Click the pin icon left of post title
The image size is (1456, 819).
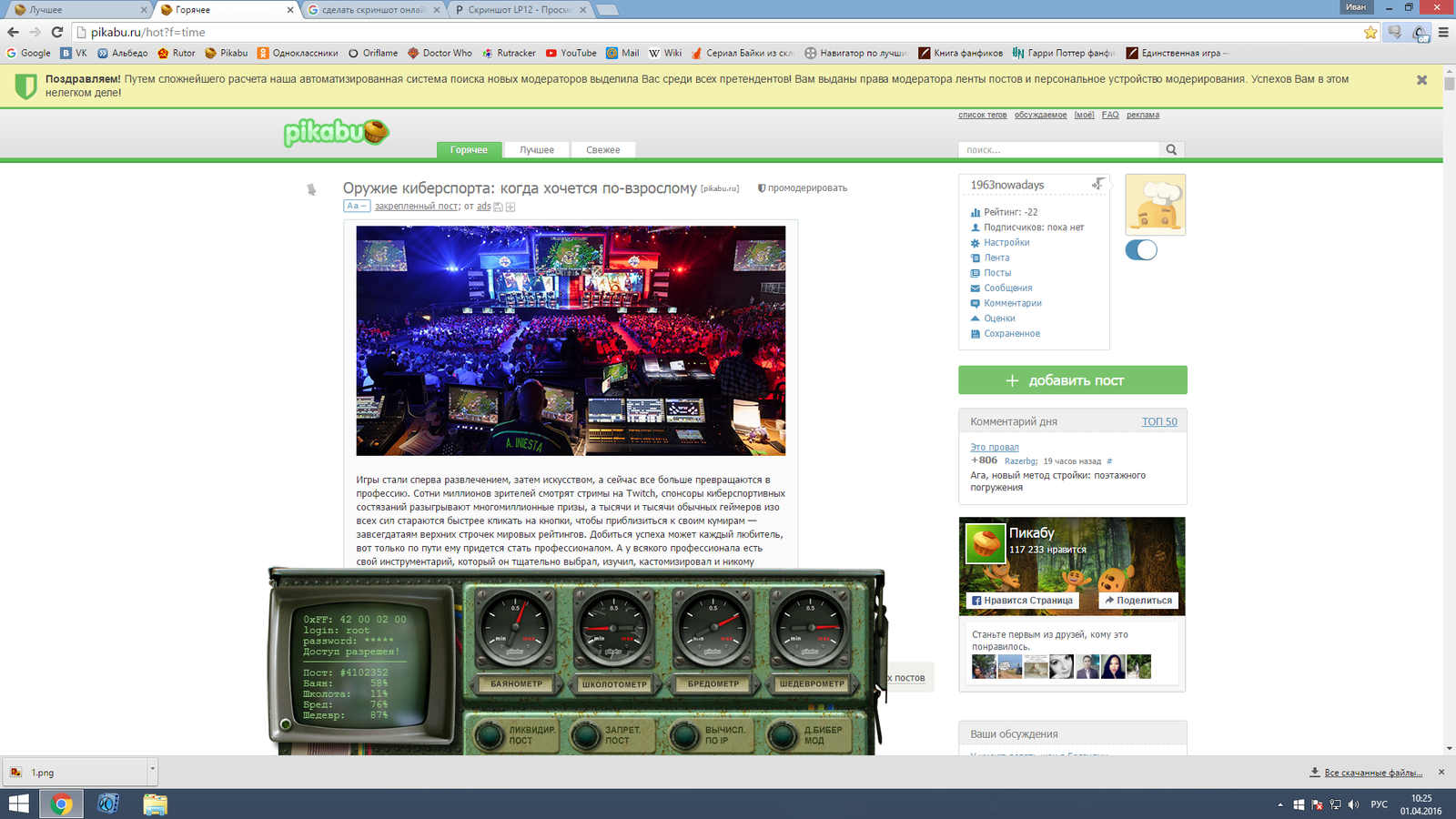(x=311, y=189)
